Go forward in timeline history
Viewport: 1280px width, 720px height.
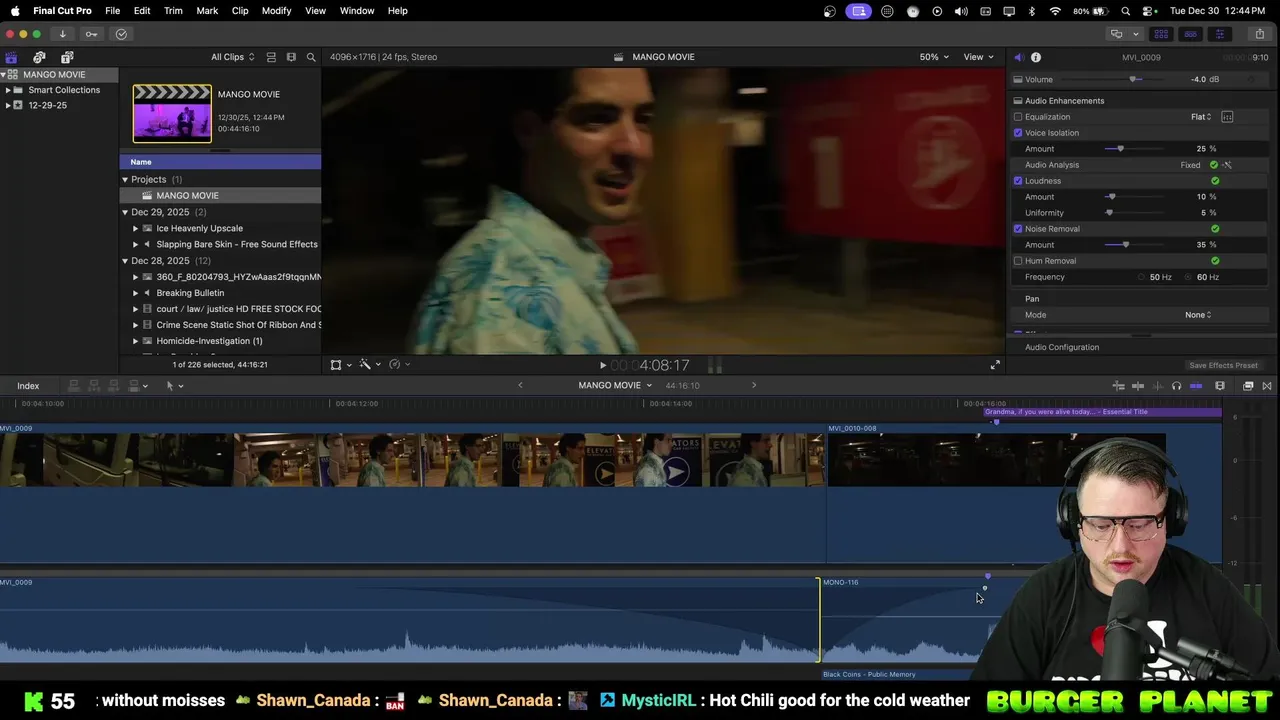point(754,385)
